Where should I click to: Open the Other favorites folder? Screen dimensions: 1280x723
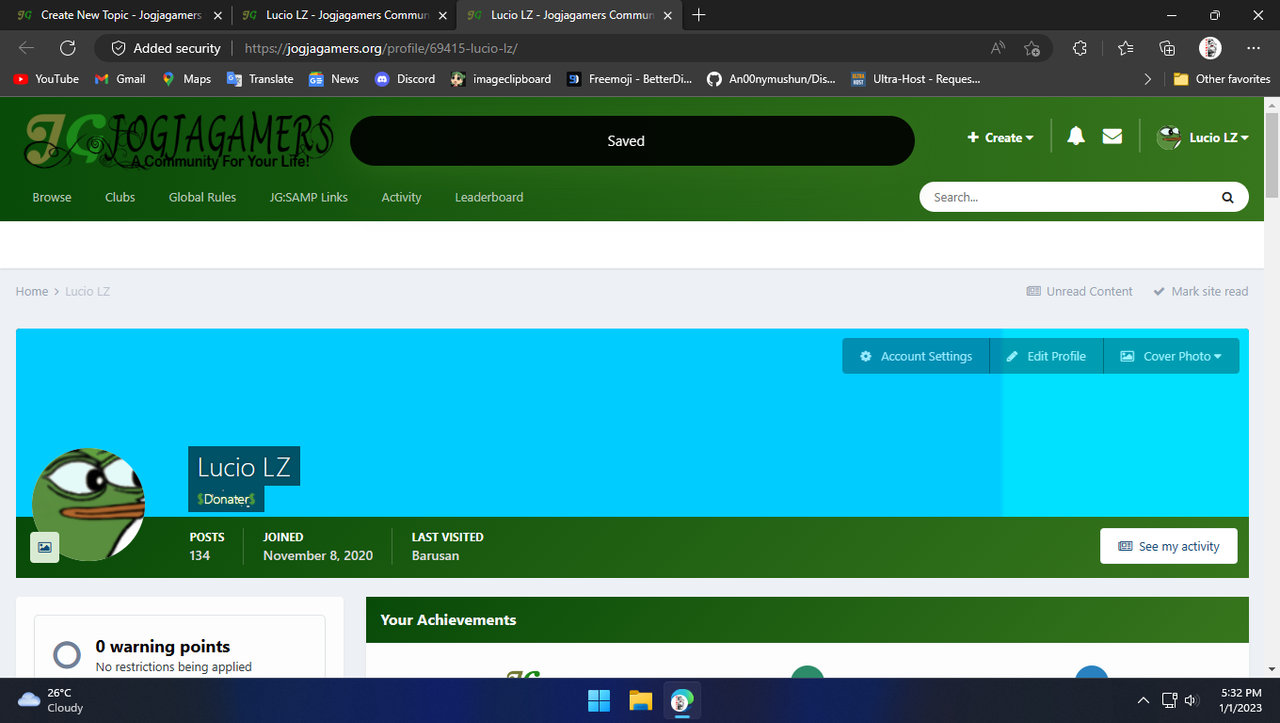1221,79
